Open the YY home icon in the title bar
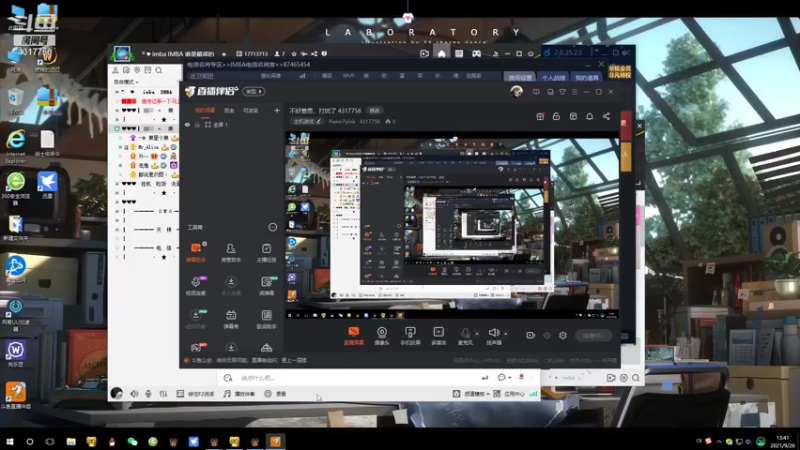Screen dimensions: 800x450 [441, 54]
